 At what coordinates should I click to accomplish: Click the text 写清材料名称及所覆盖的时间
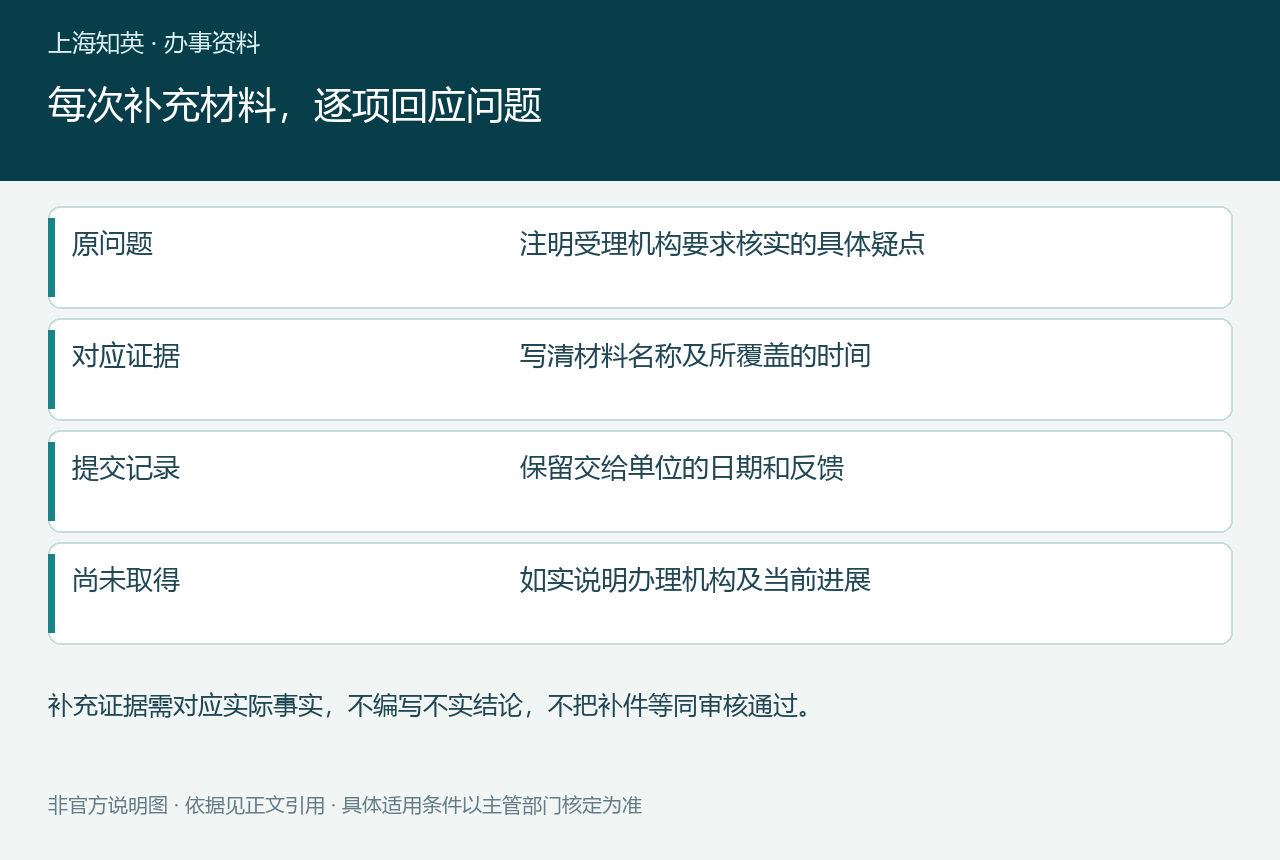(x=695, y=356)
